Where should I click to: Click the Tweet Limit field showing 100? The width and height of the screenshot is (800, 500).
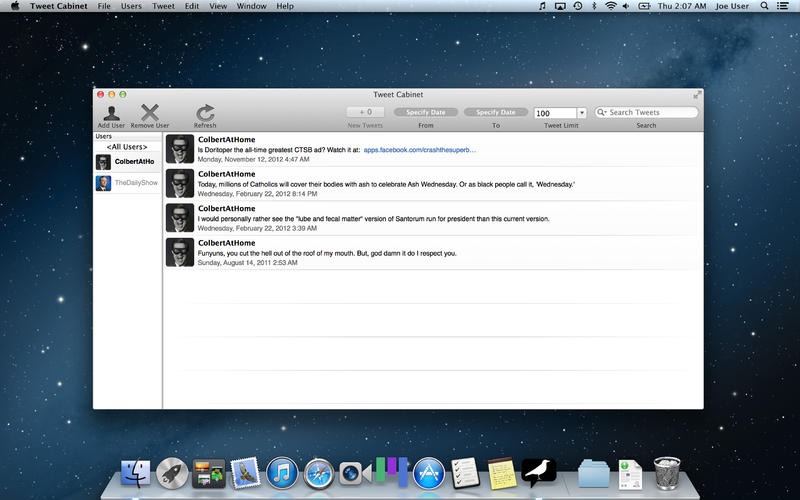click(x=555, y=113)
